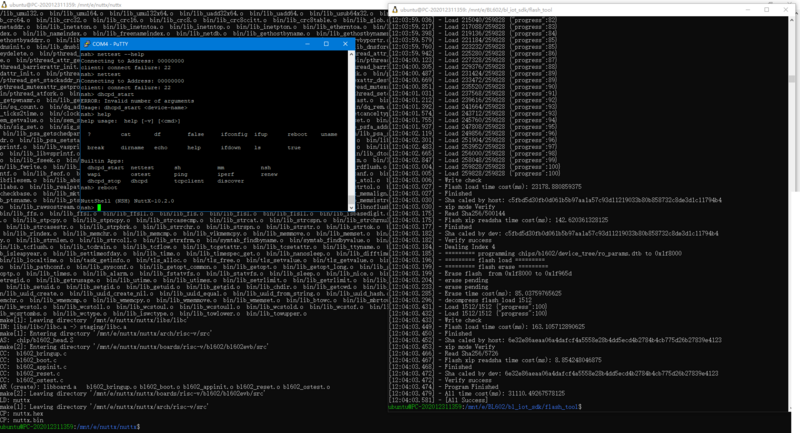Click 'ERROR: Invalid number of arguments' in PuTTY

coord(138,101)
